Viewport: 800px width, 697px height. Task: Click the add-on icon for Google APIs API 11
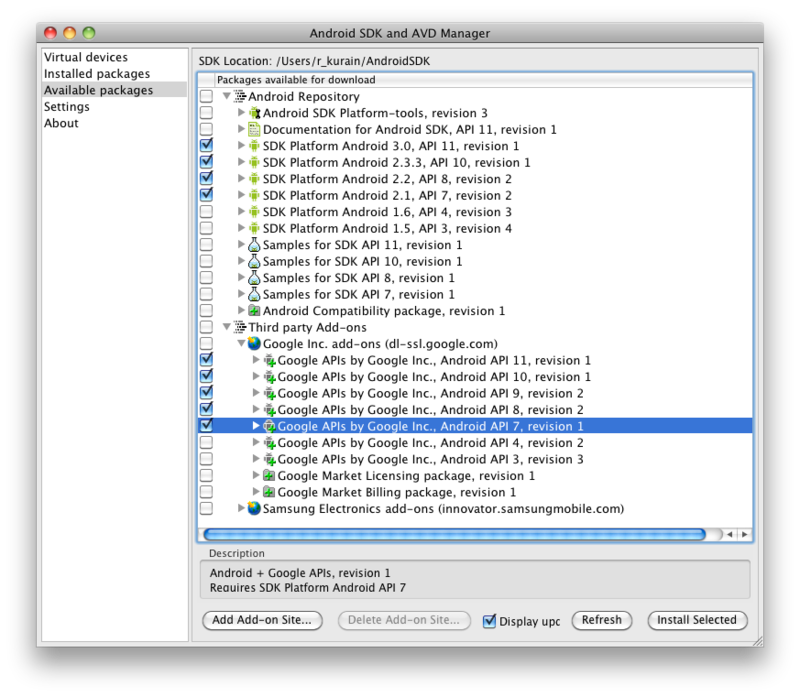[269, 361]
